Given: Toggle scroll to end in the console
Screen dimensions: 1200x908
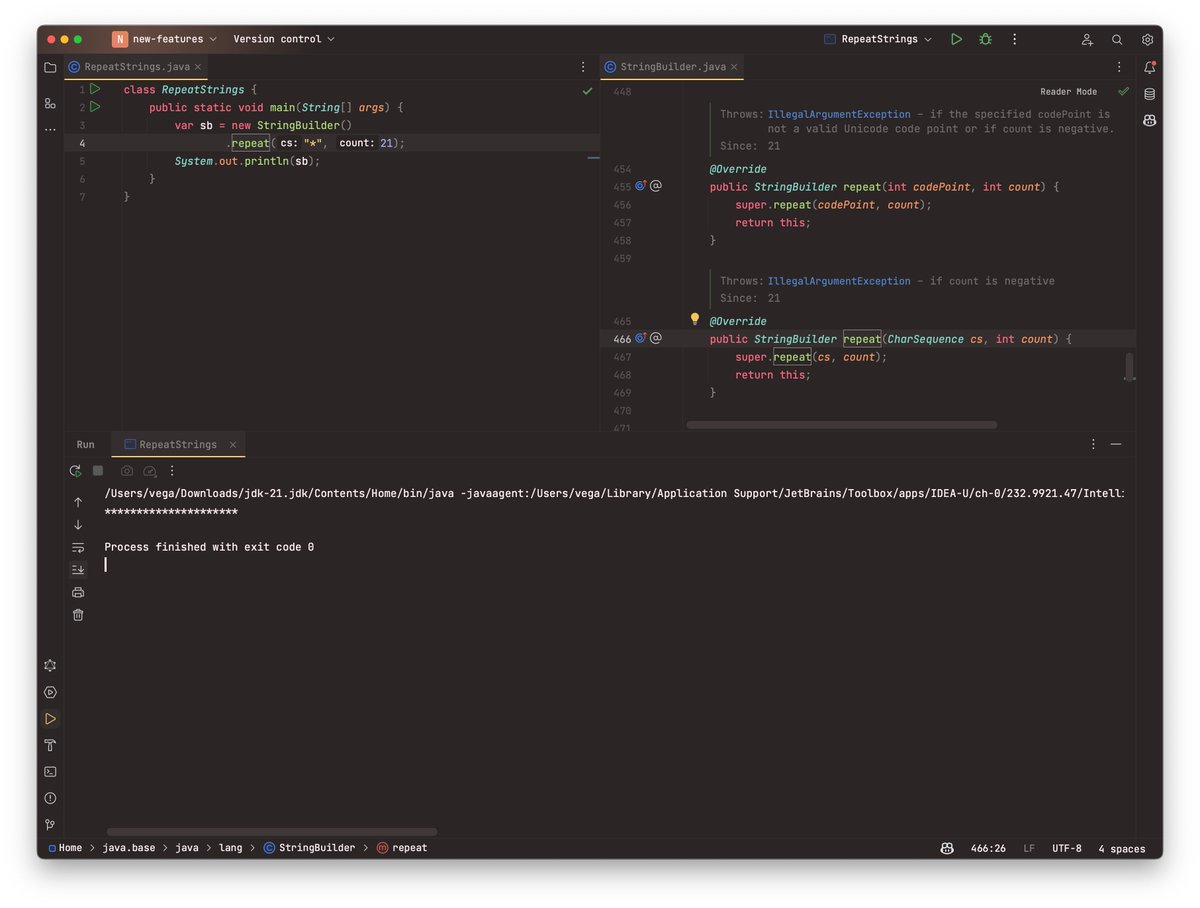Looking at the screenshot, I should pos(78,569).
